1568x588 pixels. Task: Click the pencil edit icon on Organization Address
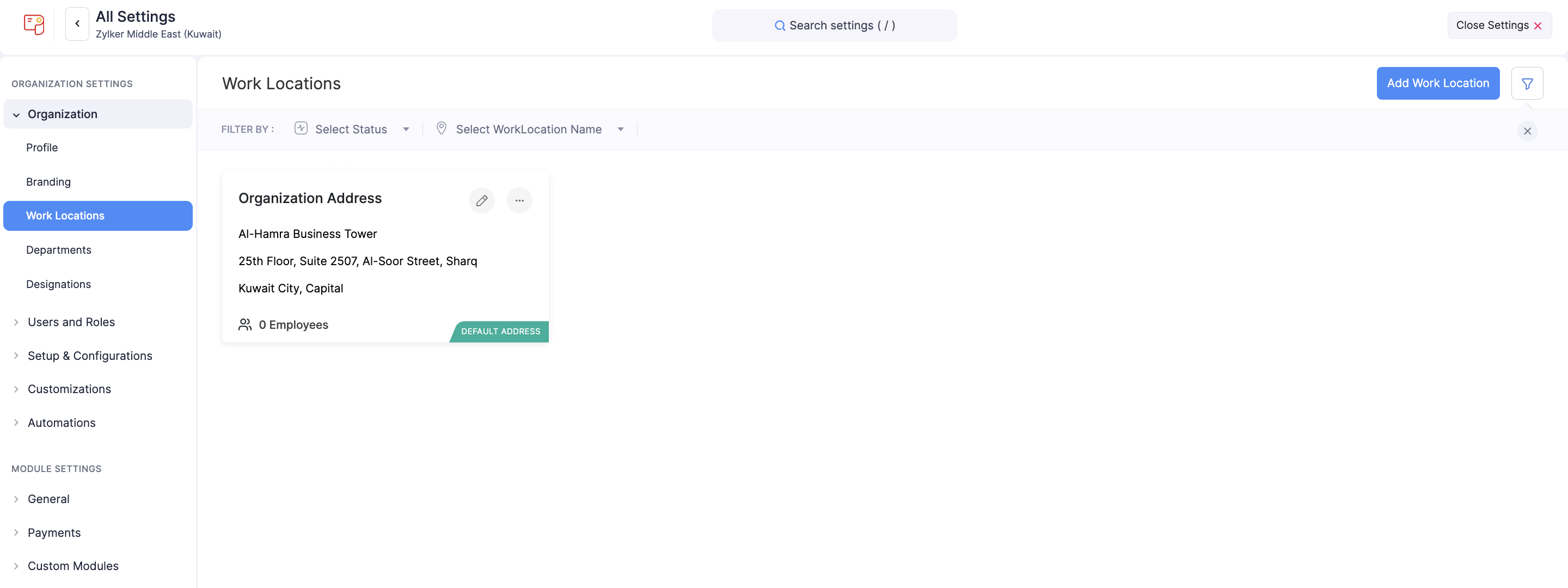(481, 200)
